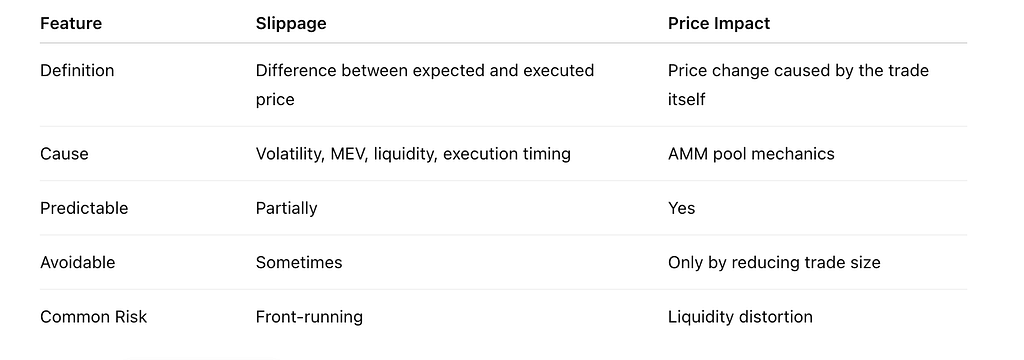Select the Predictable row label
Screen dimensions: 1024x360
click(84, 208)
